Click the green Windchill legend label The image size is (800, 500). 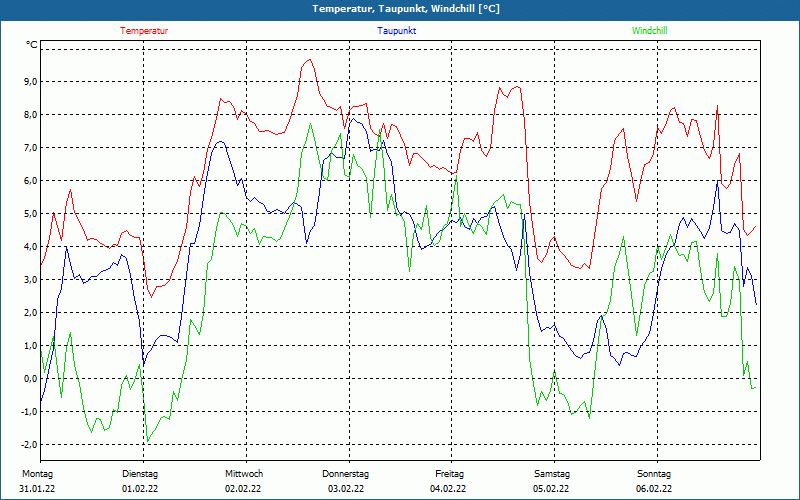pos(649,31)
